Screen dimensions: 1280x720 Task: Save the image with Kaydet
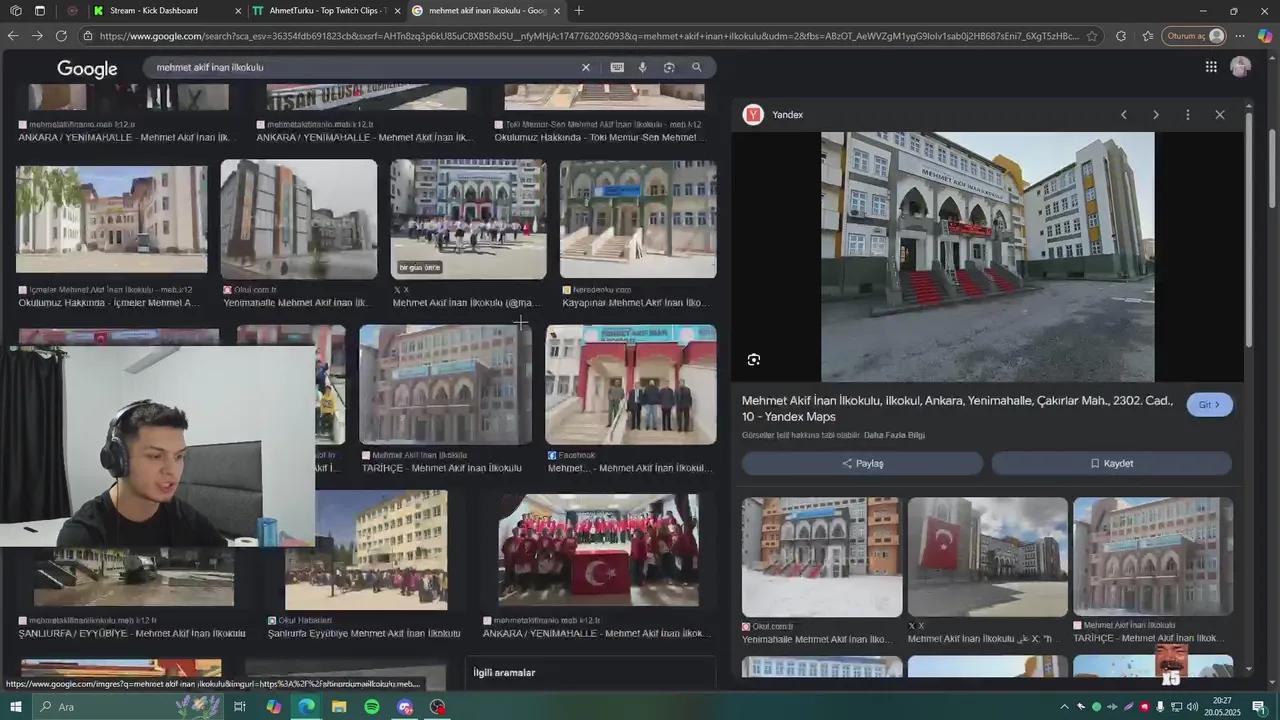(1112, 464)
